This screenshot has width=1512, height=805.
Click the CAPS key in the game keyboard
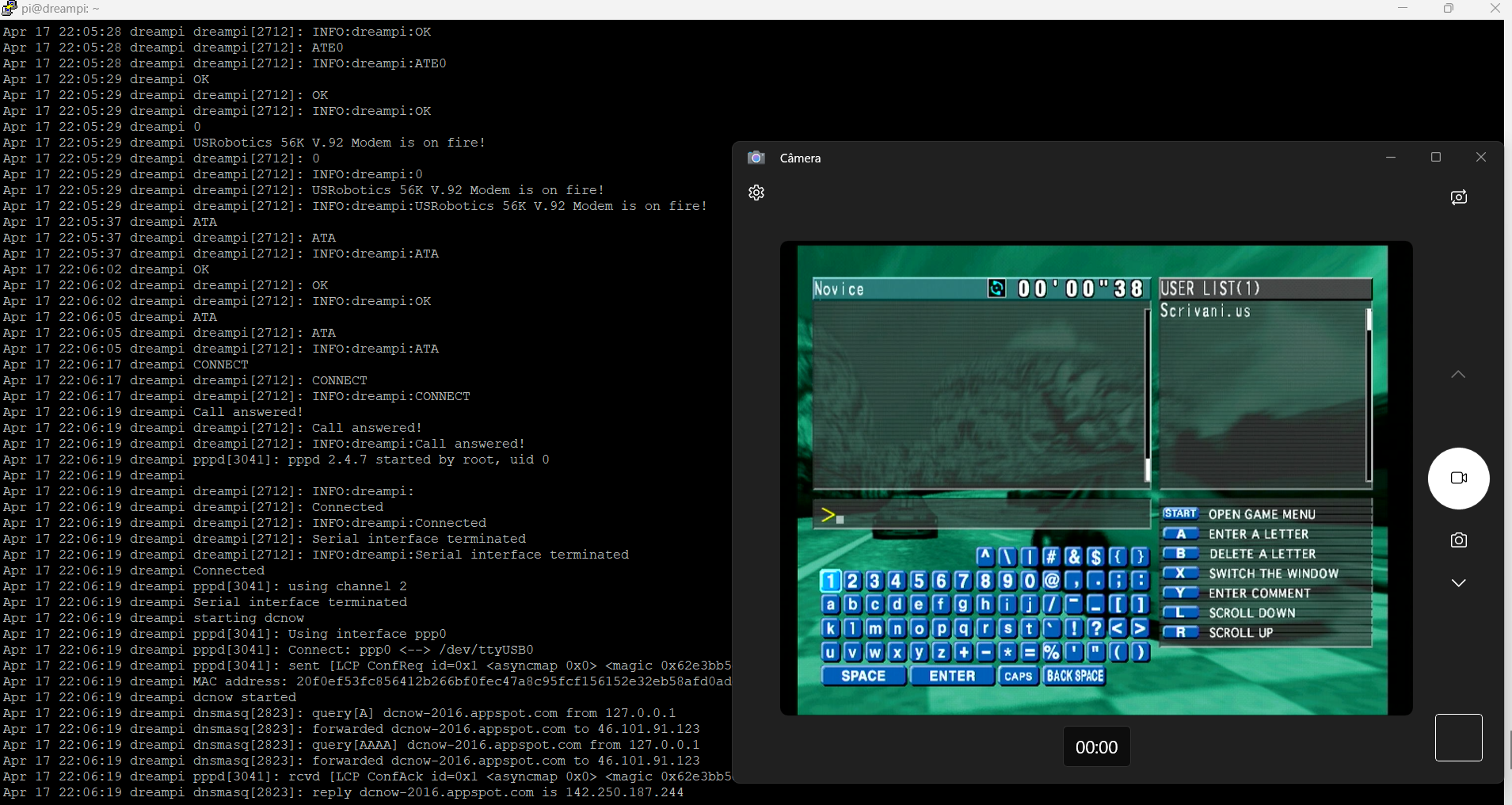1018,676
